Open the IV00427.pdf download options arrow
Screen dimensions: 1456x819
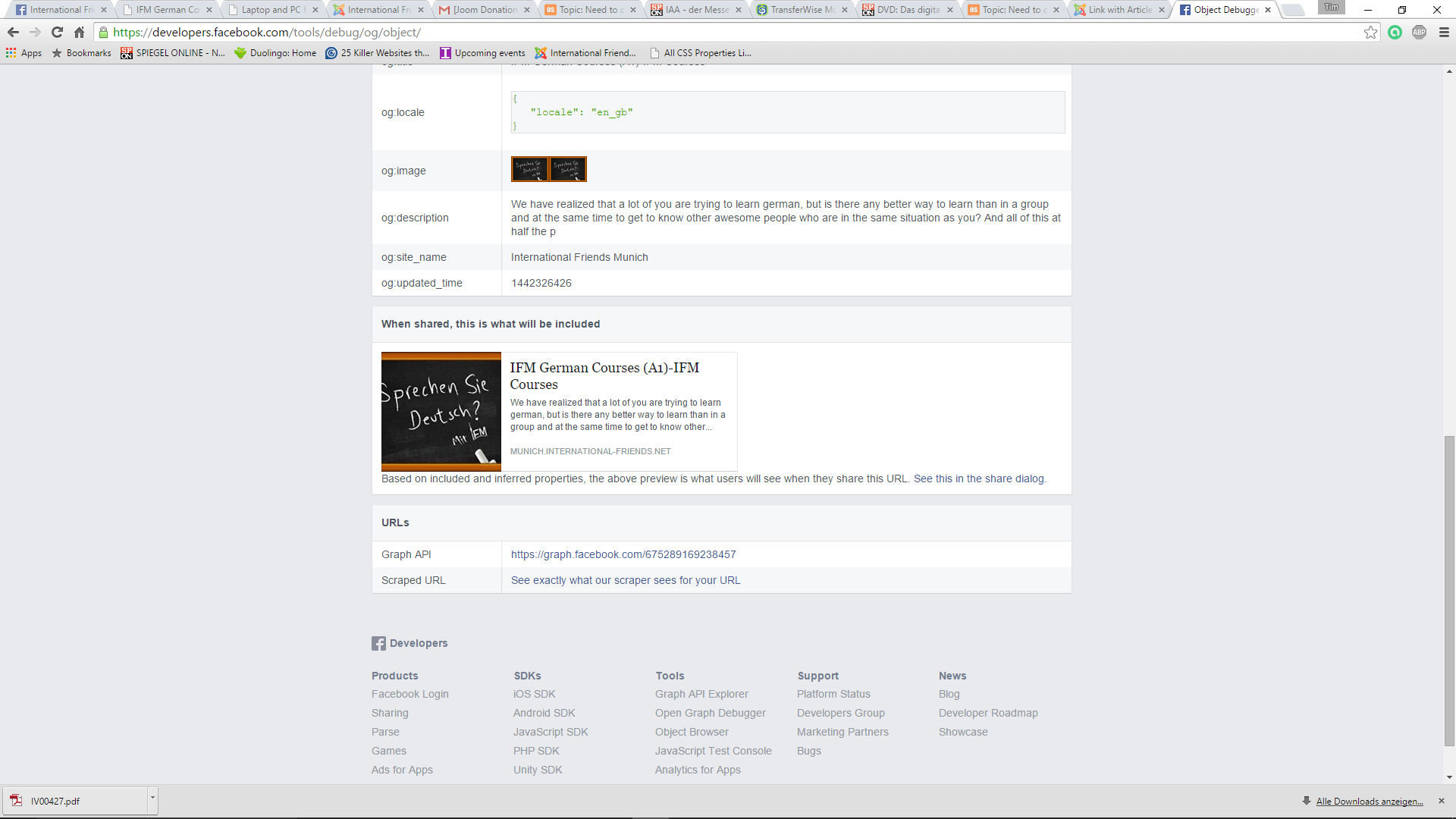[152, 798]
